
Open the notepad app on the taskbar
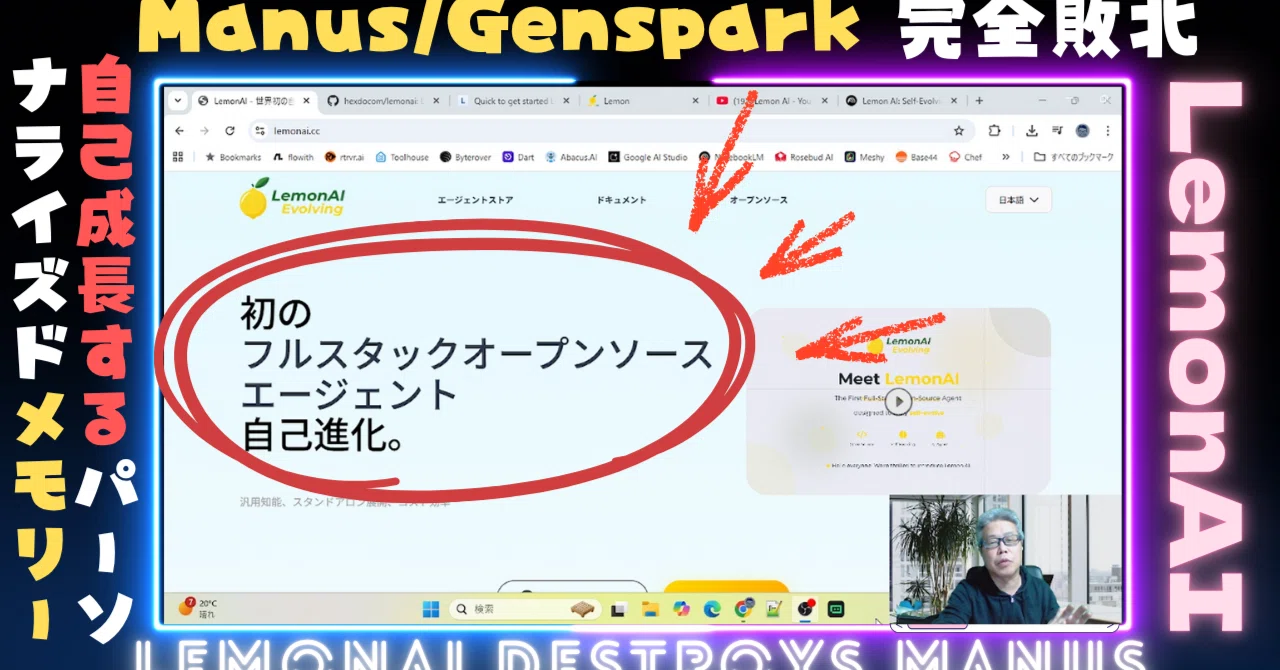point(773,608)
